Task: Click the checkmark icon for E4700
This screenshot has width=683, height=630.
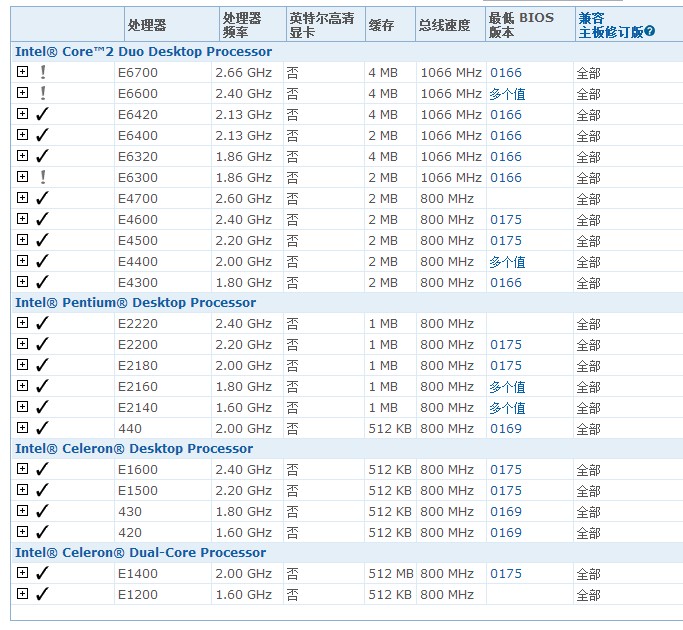Action: pyautogui.click(x=42, y=198)
